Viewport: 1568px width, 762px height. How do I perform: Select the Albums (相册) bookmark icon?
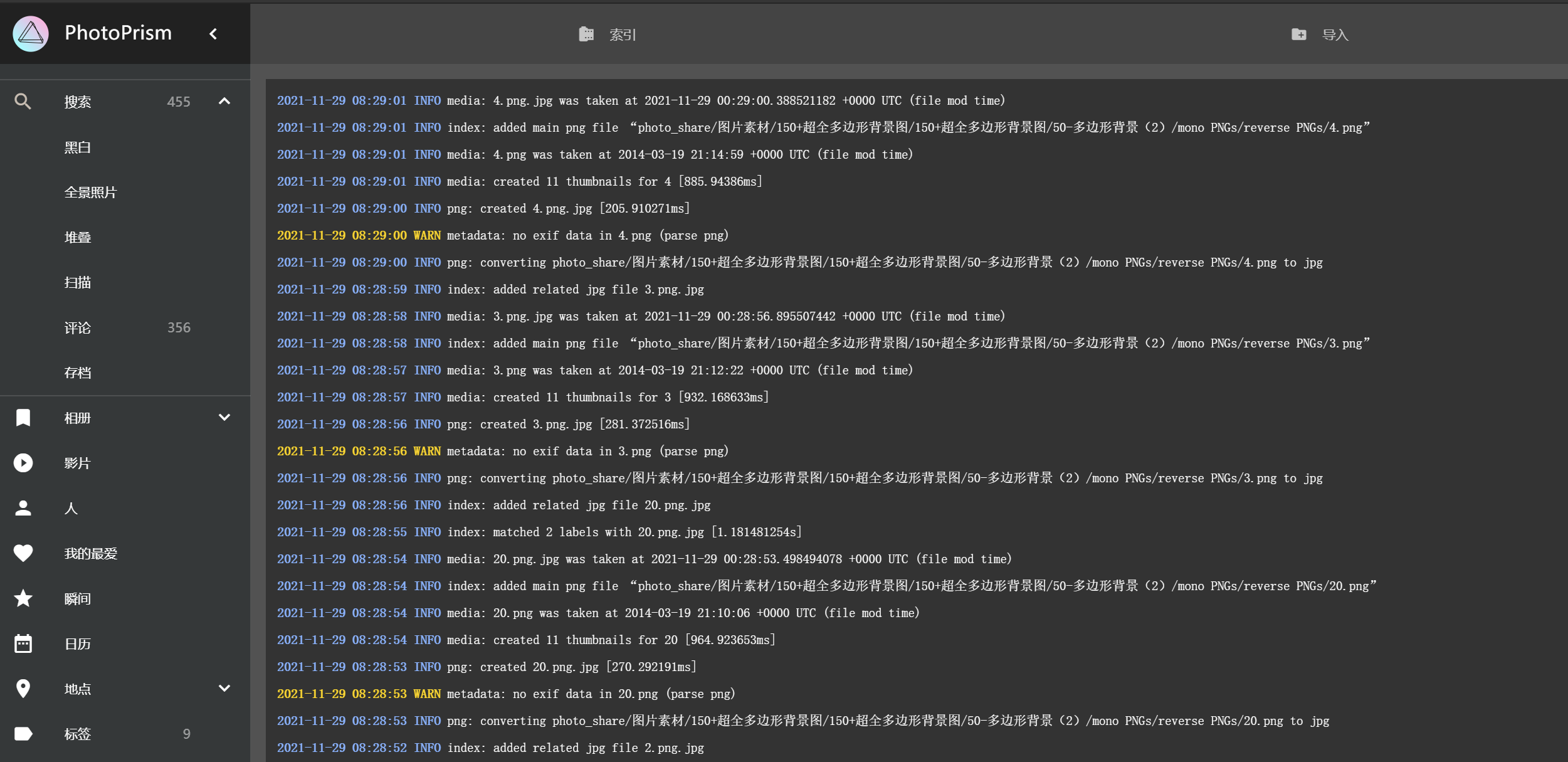pos(23,418)
